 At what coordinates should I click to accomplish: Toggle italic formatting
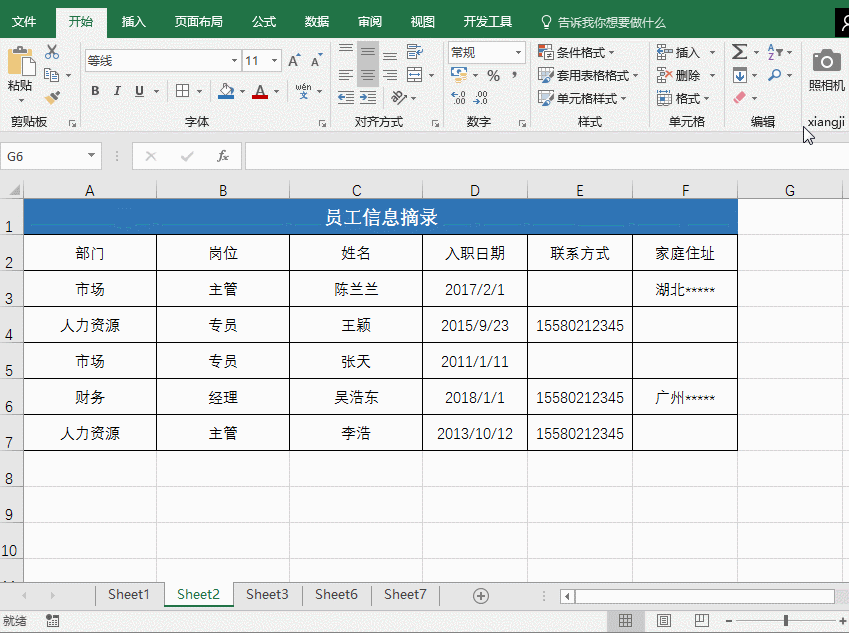tap(118, 91)
